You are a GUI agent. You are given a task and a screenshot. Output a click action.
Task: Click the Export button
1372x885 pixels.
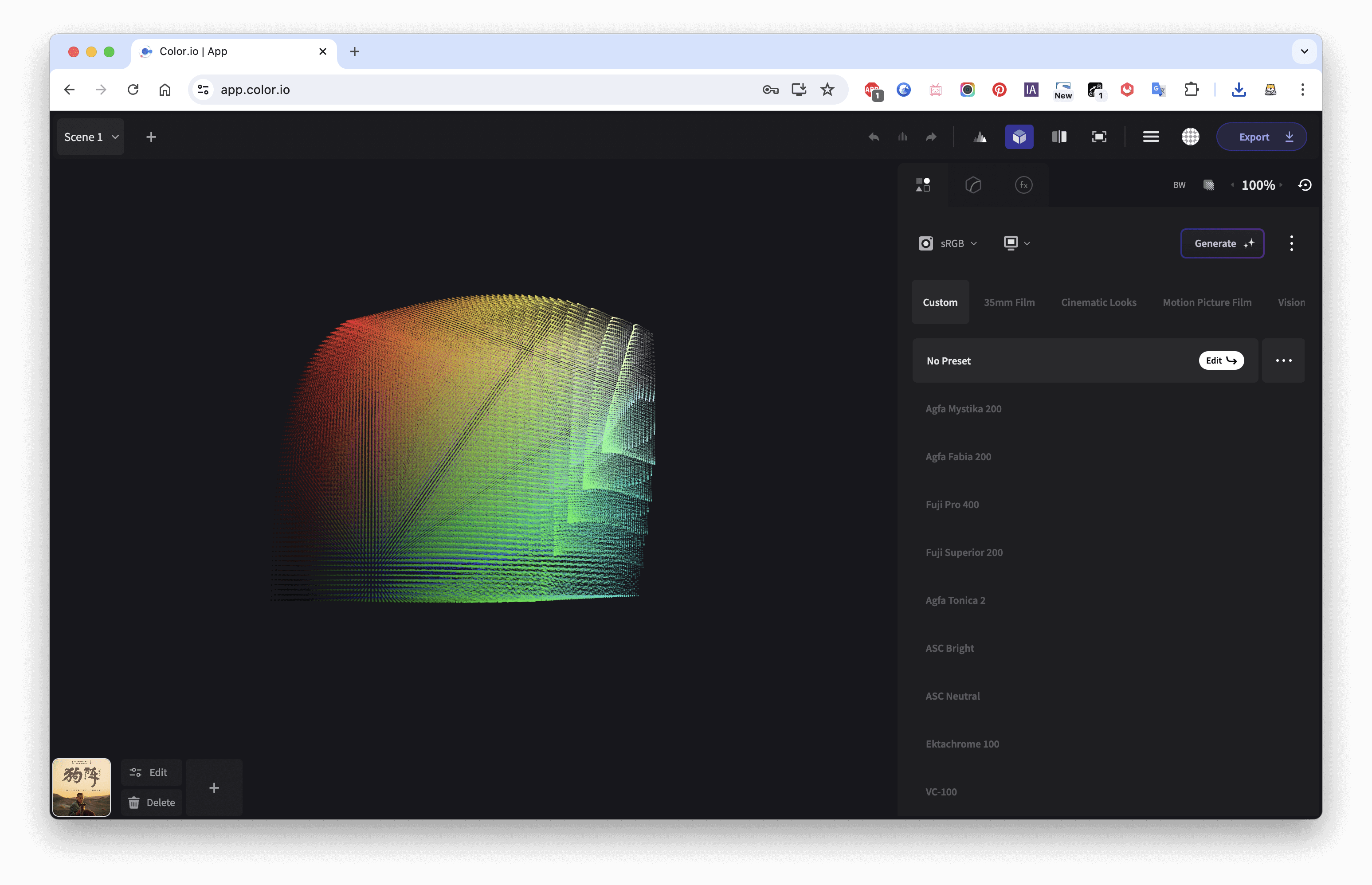pos(1262,137)
